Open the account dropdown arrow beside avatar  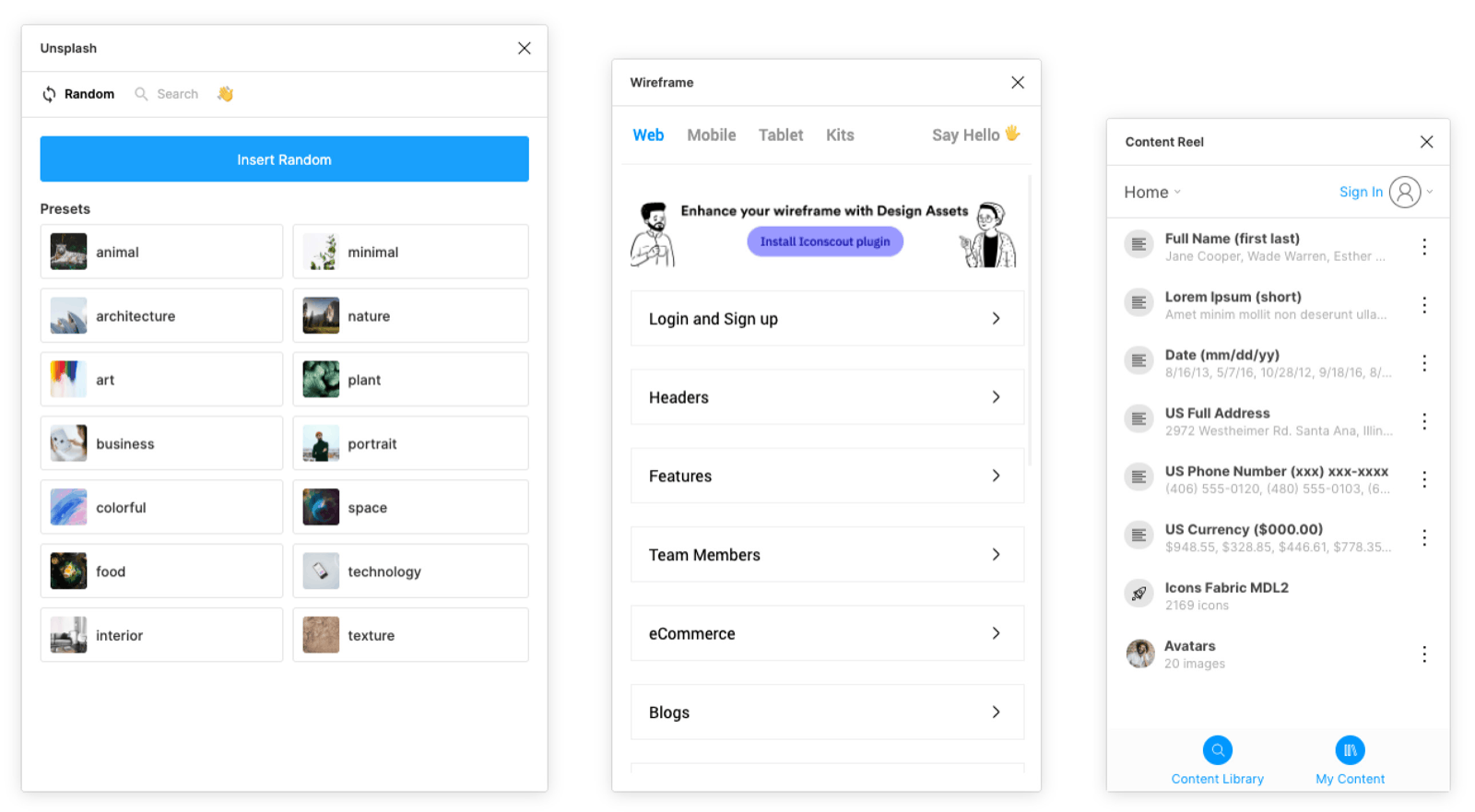[x=1430, y=192]
